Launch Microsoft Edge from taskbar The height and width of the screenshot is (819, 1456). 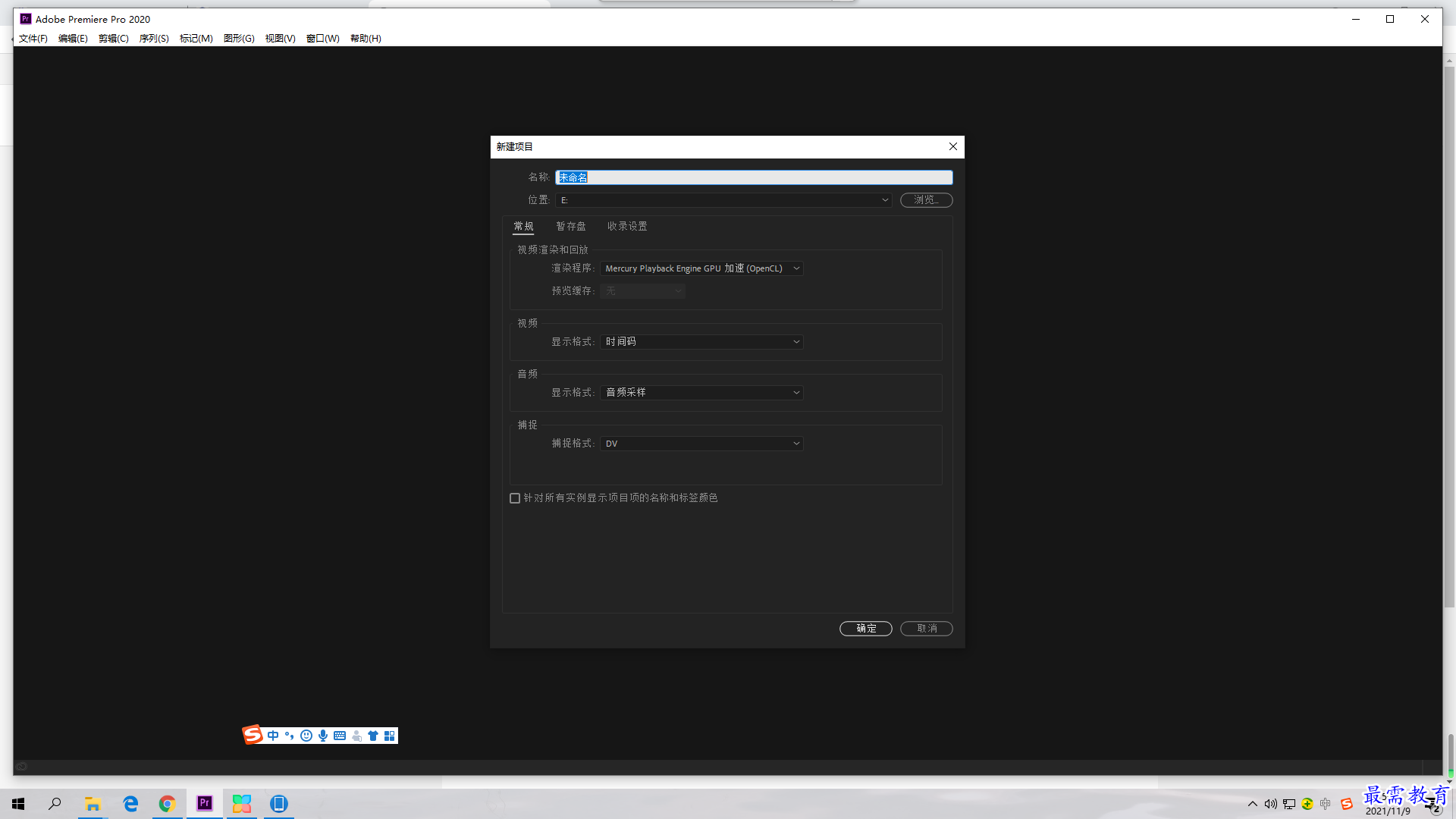[x=130, y=804]
